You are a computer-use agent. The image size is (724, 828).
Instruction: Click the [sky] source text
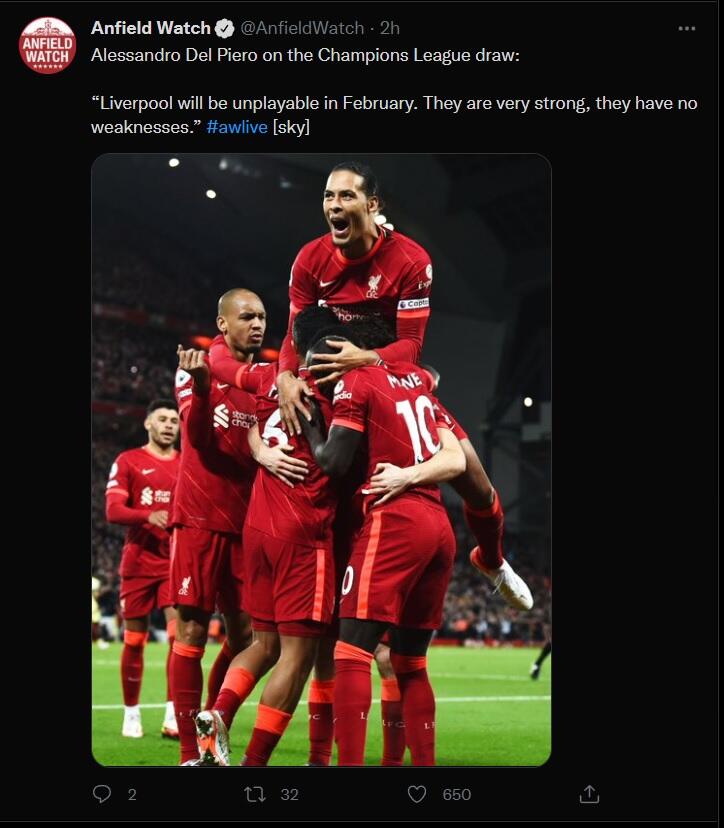click(x=291, y=127)
